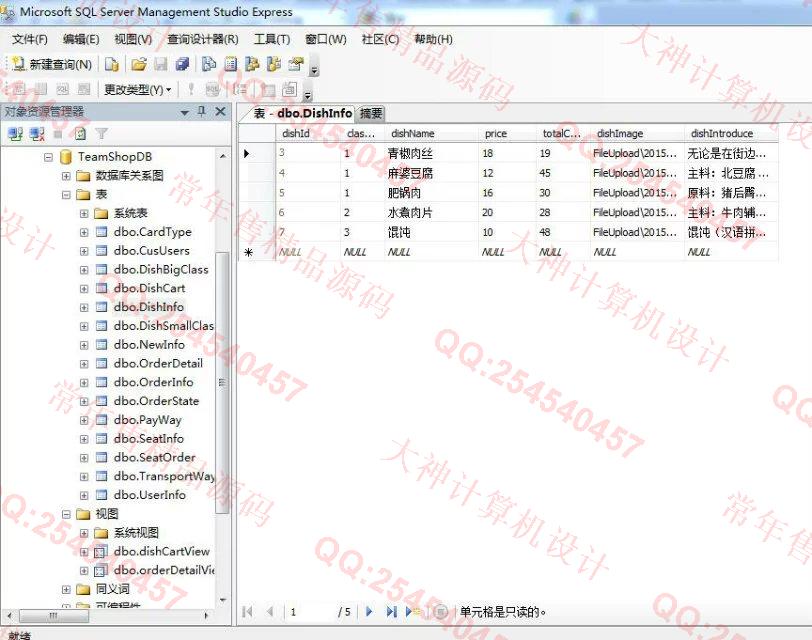Click the Disconnect icon in Object Explorer
Image resolution: width=812 pixels, height=640 pixels.
click(x=37, y=134)
